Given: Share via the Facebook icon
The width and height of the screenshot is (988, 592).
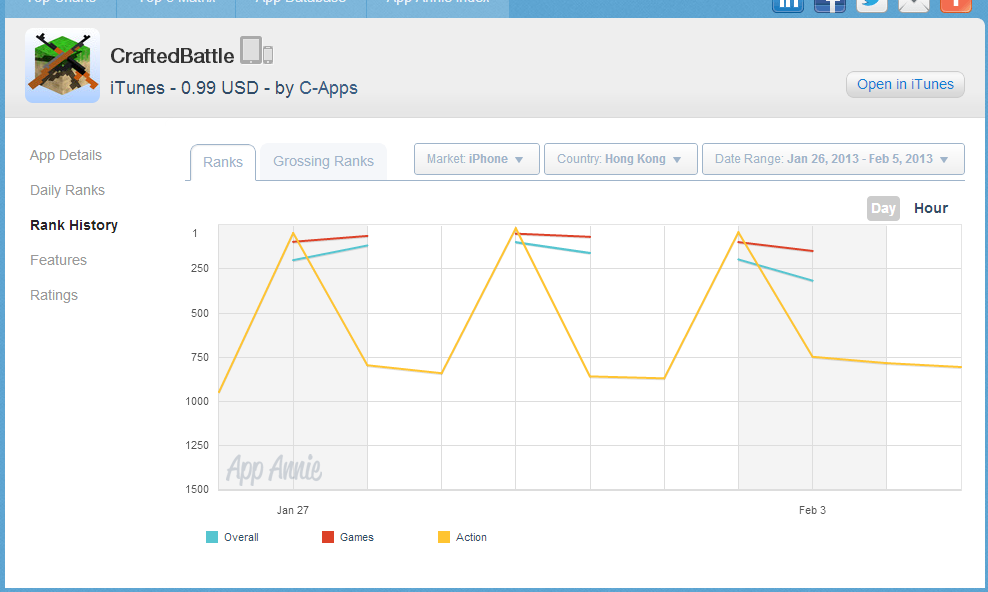Looking at the screenshot, I should (x=829, y=4).
